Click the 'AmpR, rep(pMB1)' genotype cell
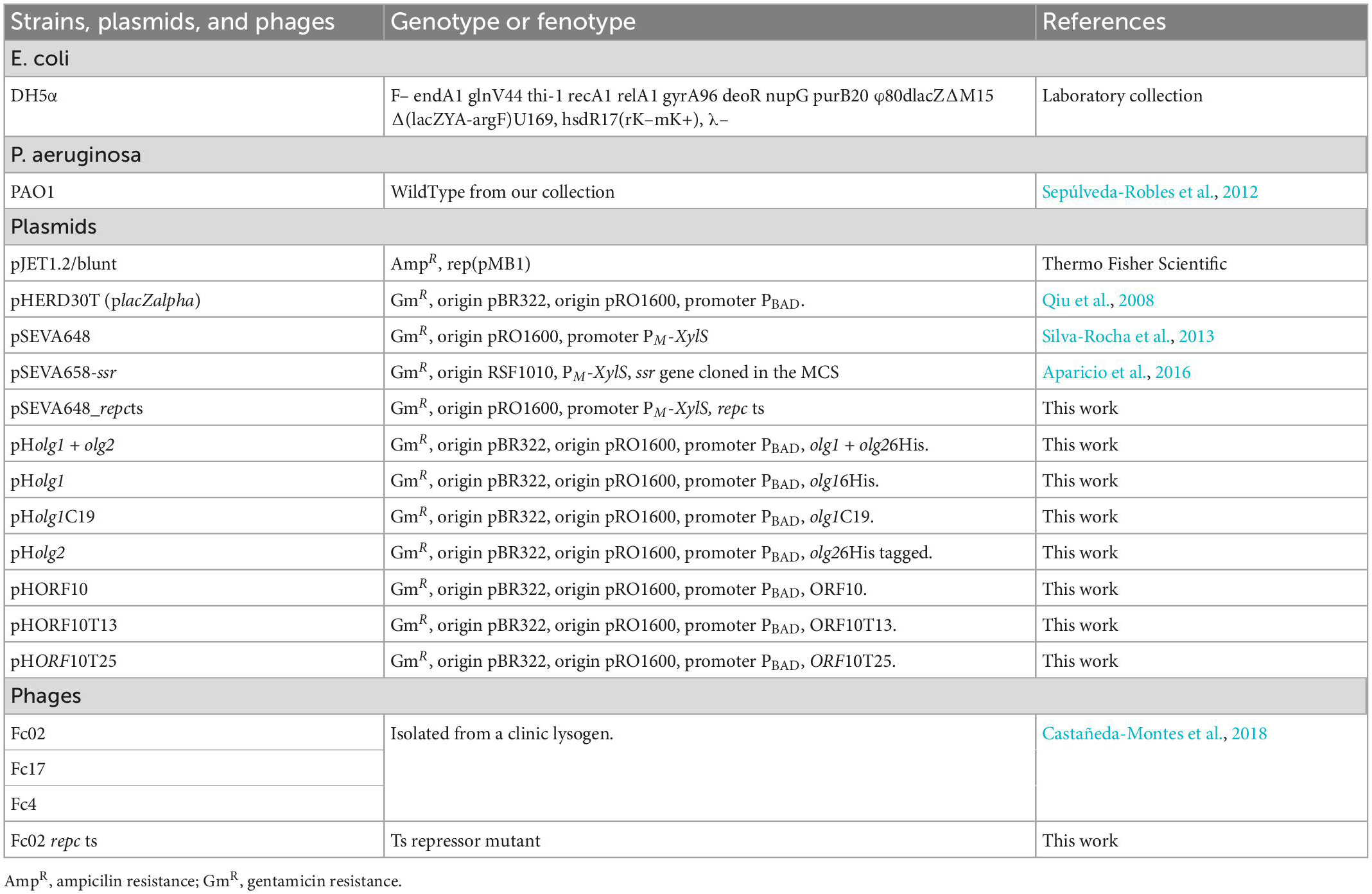This screenshot has width=1372, height=894. [709, 263]
